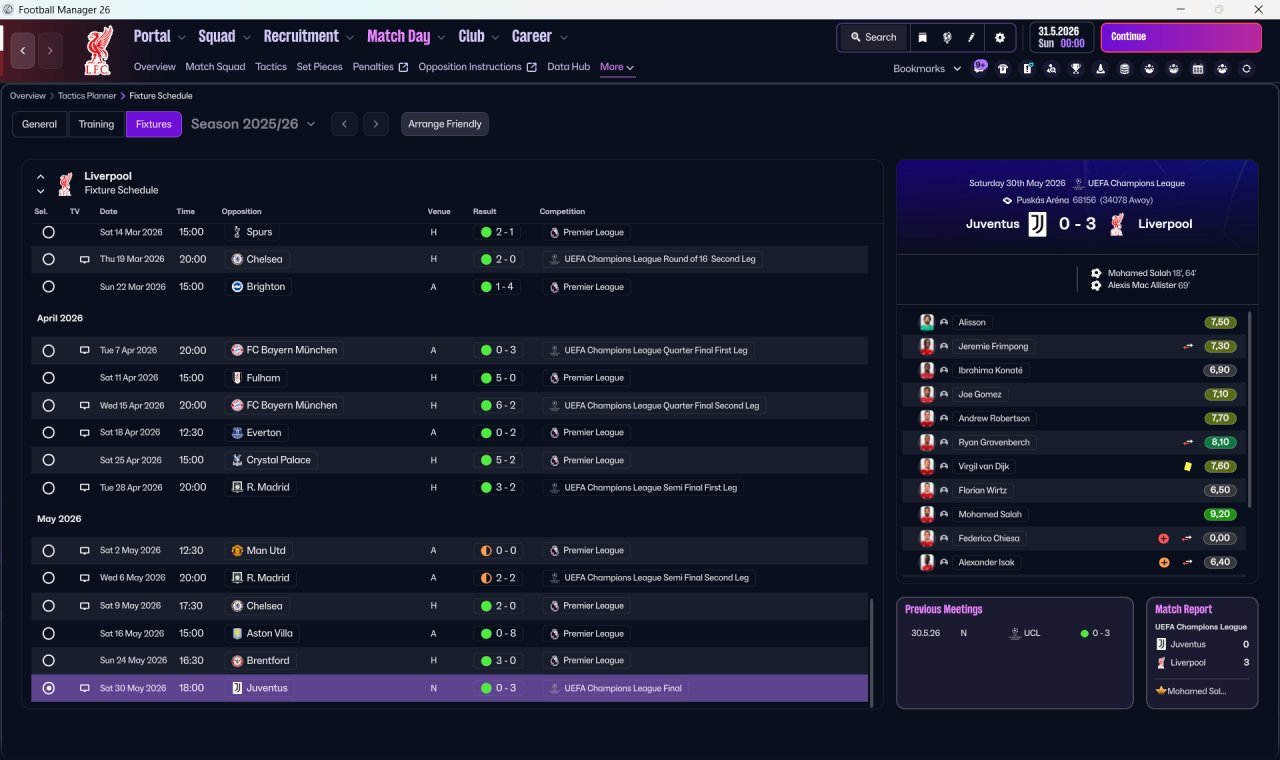Open the calendar bookmark icon
Image resolution: width=1280 pixels, height=760 pixels.
click(x=1198, y=69)
